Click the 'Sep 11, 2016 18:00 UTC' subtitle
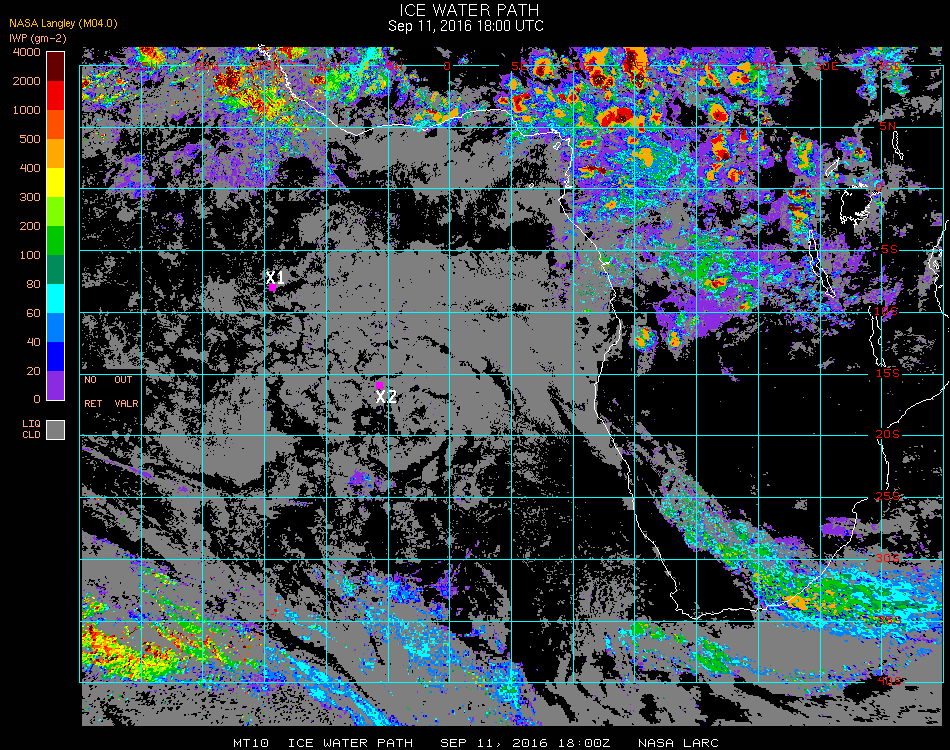 [x=465, y=26]
